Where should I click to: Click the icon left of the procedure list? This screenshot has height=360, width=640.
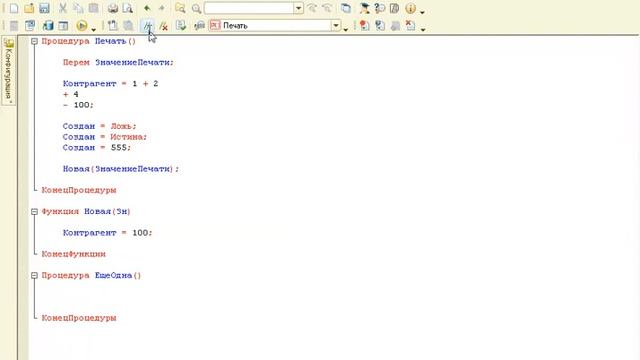(x=200, y=26)
